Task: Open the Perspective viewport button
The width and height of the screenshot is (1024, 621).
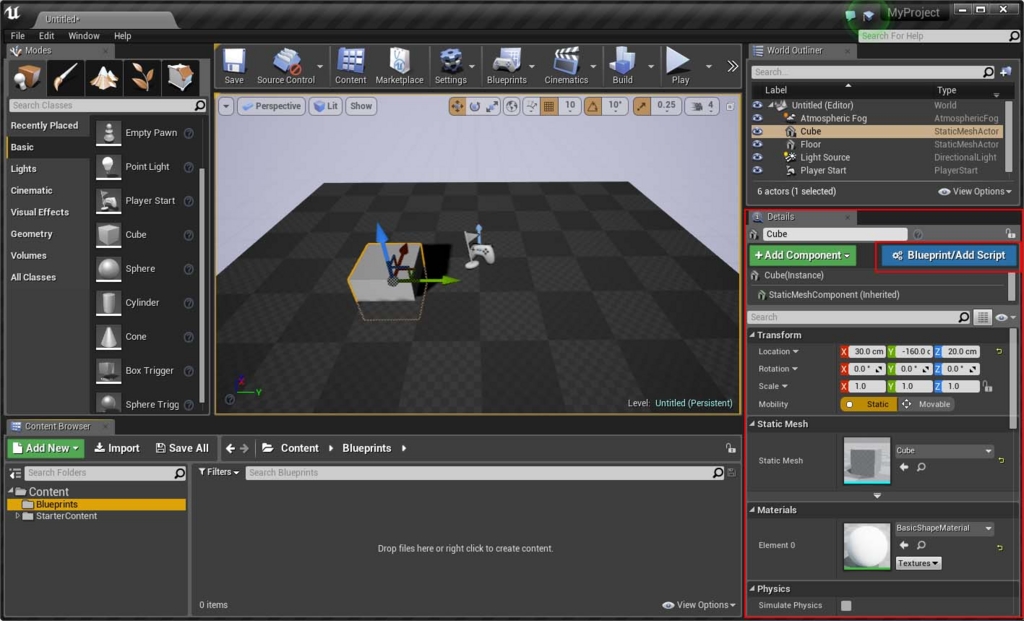Action: point(271,106)
